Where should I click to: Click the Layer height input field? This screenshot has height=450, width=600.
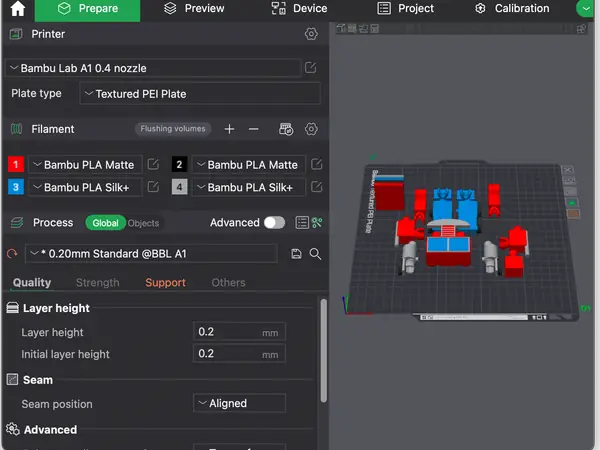pos(239,332)
